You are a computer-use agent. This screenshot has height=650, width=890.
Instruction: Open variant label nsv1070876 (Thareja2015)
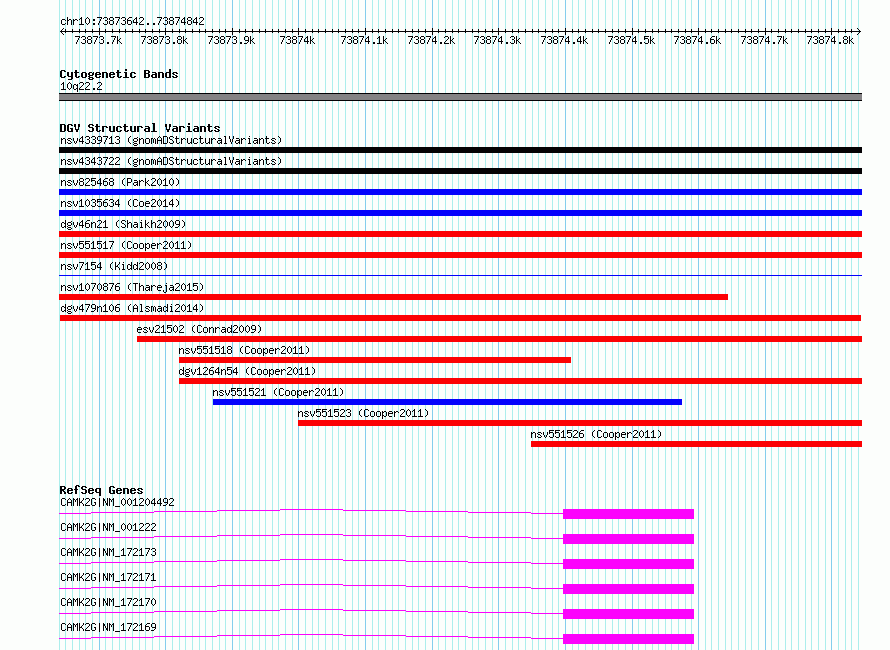pos(132,287)
